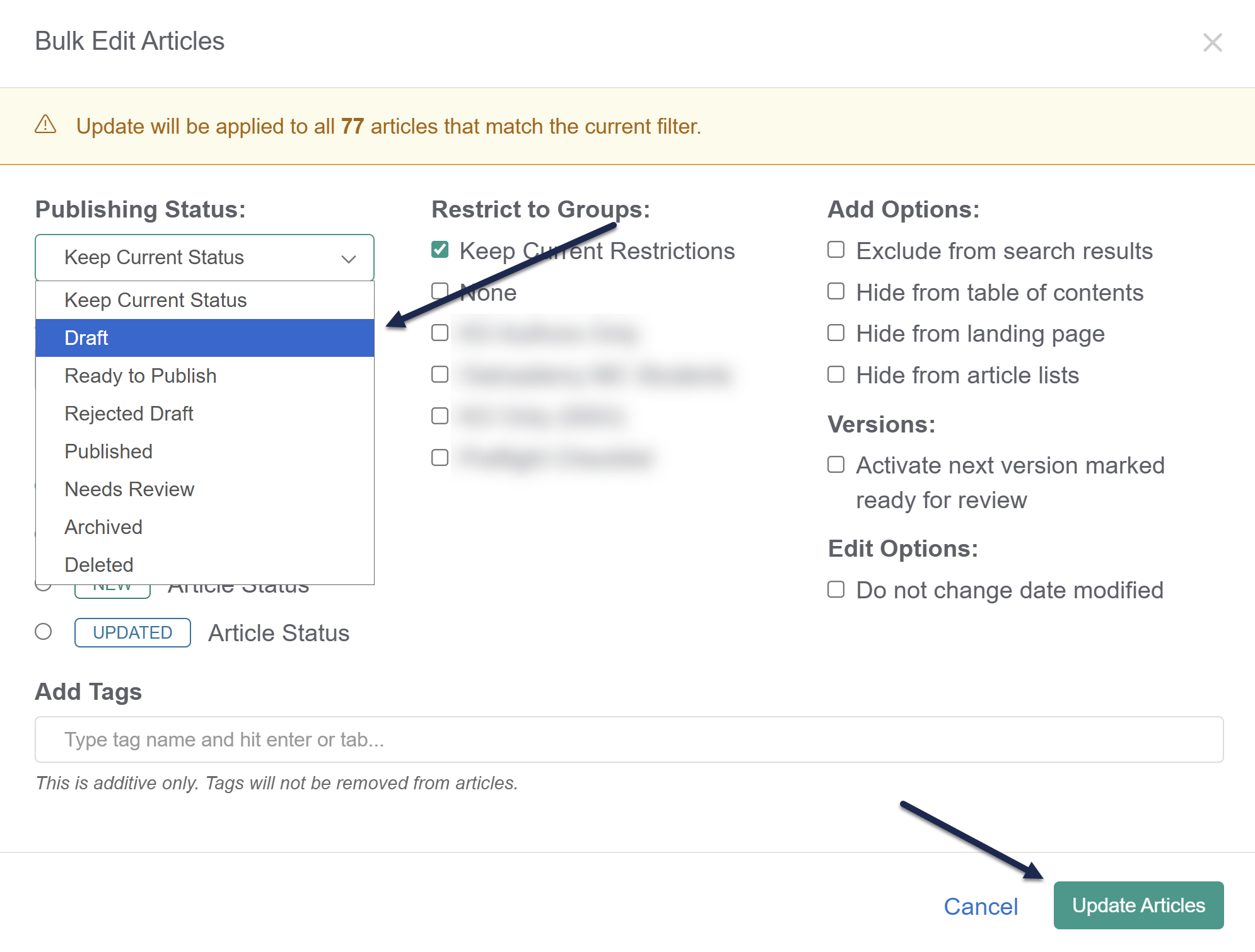
Task: Tick Hide from table of contents
Action: (x=836, y=292)
